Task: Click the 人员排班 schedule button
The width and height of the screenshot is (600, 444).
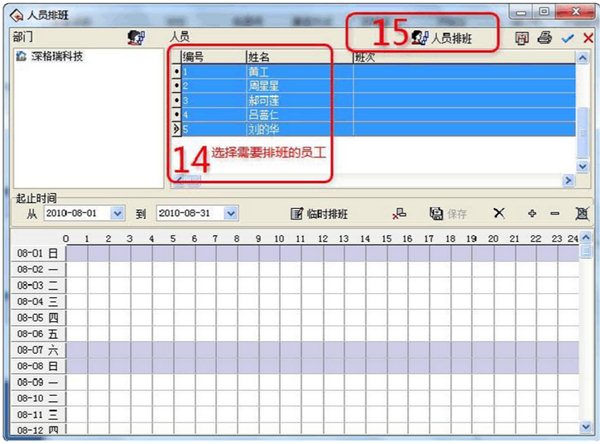Action: tap(442, 38)
